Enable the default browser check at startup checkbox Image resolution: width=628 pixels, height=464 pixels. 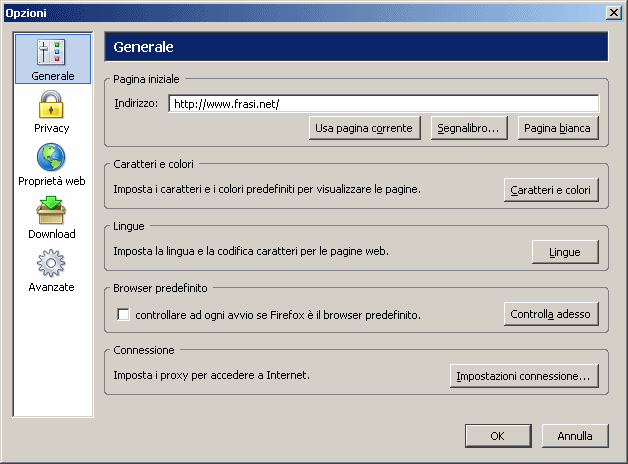pos(124,315)
